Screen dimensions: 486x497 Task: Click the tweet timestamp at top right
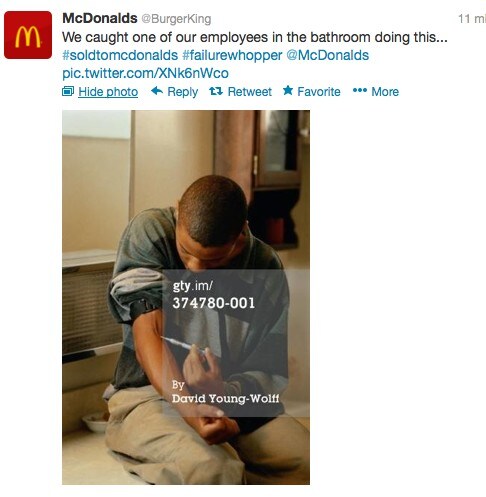point(472,19)
